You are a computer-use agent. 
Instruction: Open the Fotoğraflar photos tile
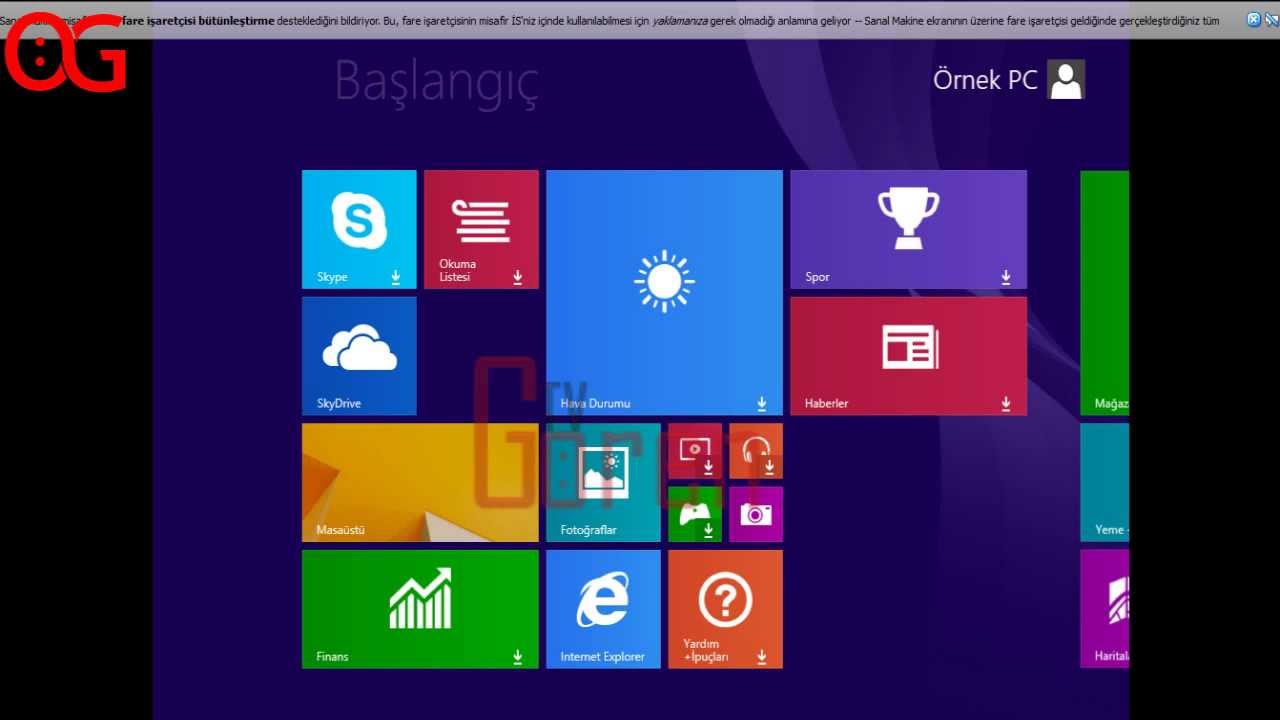pyautogui.click(x=603, y=482)
